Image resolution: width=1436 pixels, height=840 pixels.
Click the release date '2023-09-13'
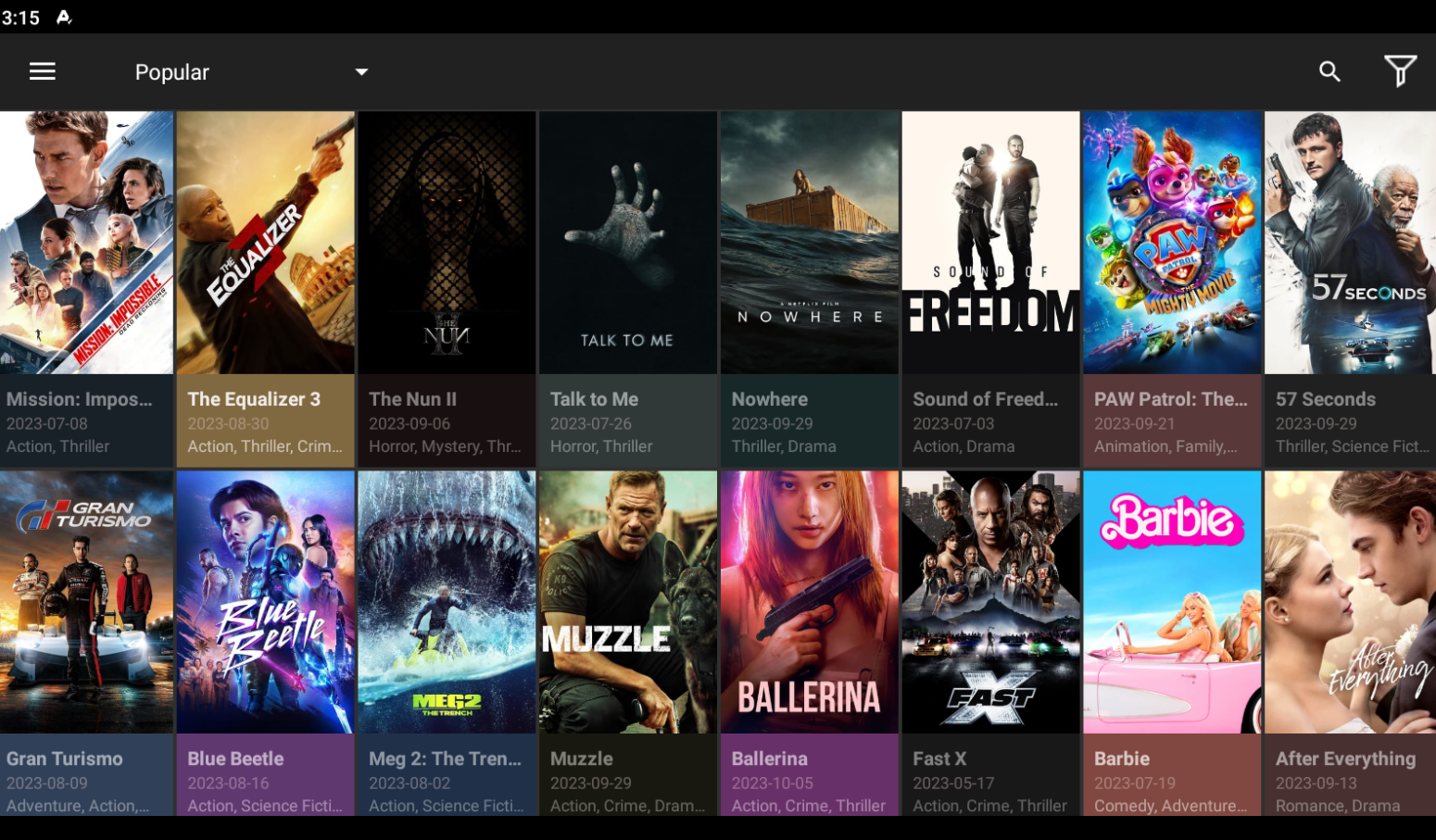[x=1316, y=783]
